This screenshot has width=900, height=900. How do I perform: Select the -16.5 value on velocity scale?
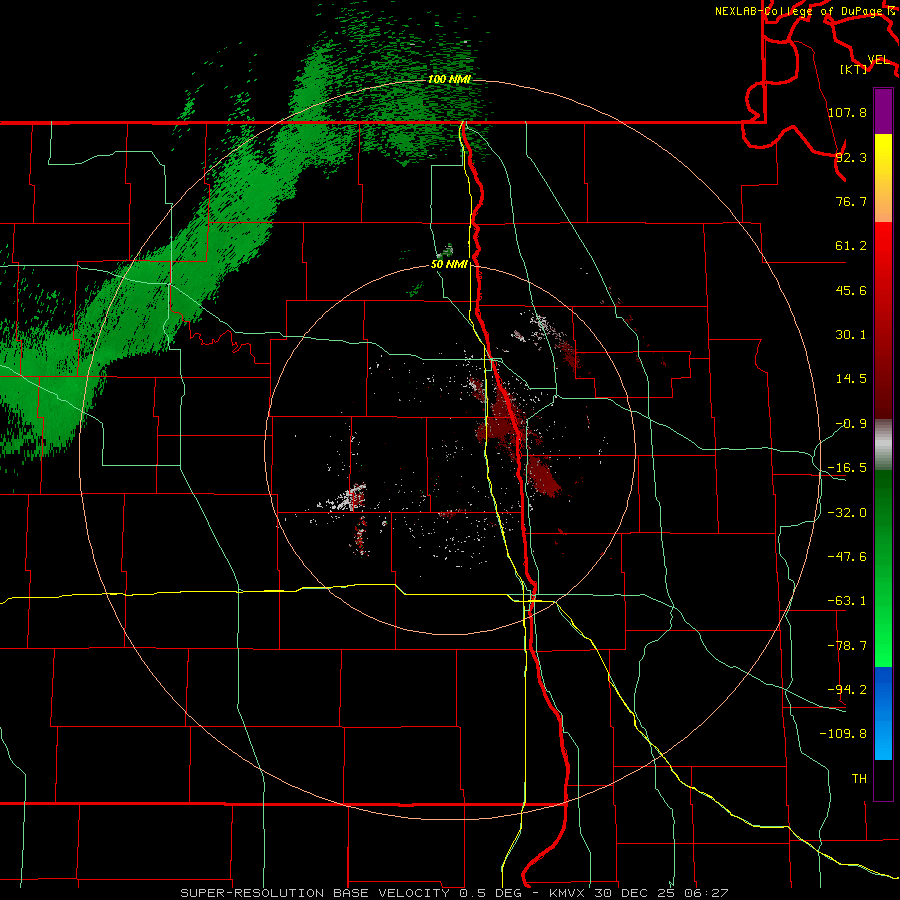click(847, 468)
